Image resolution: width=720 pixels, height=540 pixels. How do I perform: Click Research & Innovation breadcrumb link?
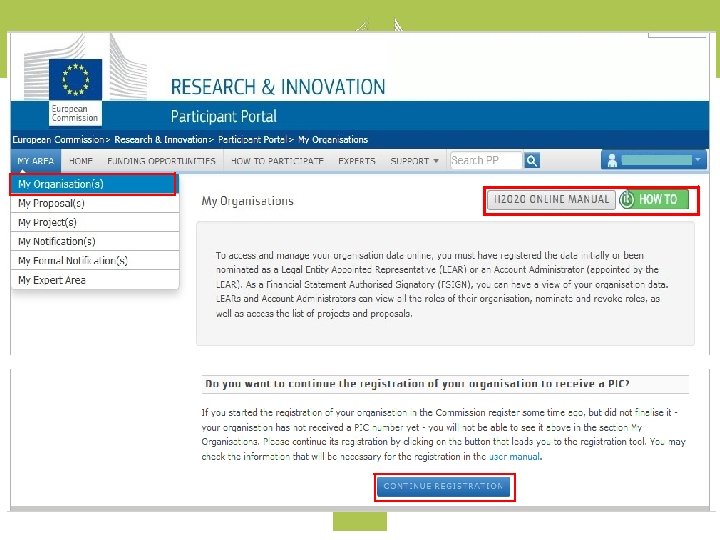[161, 140]
